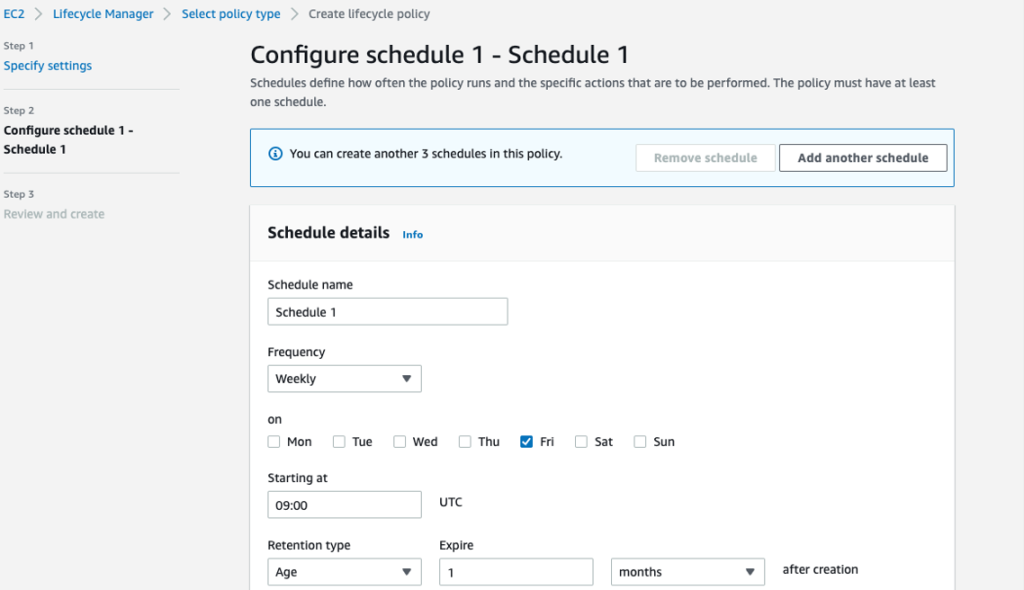
Task: Enable snapshots on Wed
Action: point(400,441)
